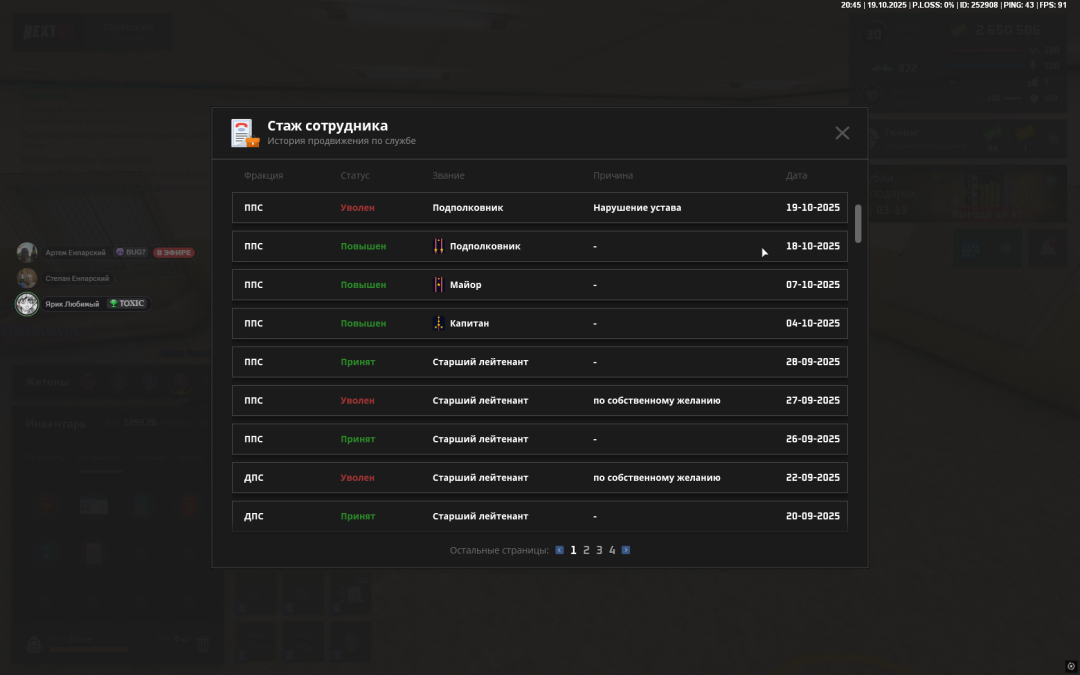Click the BUG? tag beside Артем

(131, 253)
